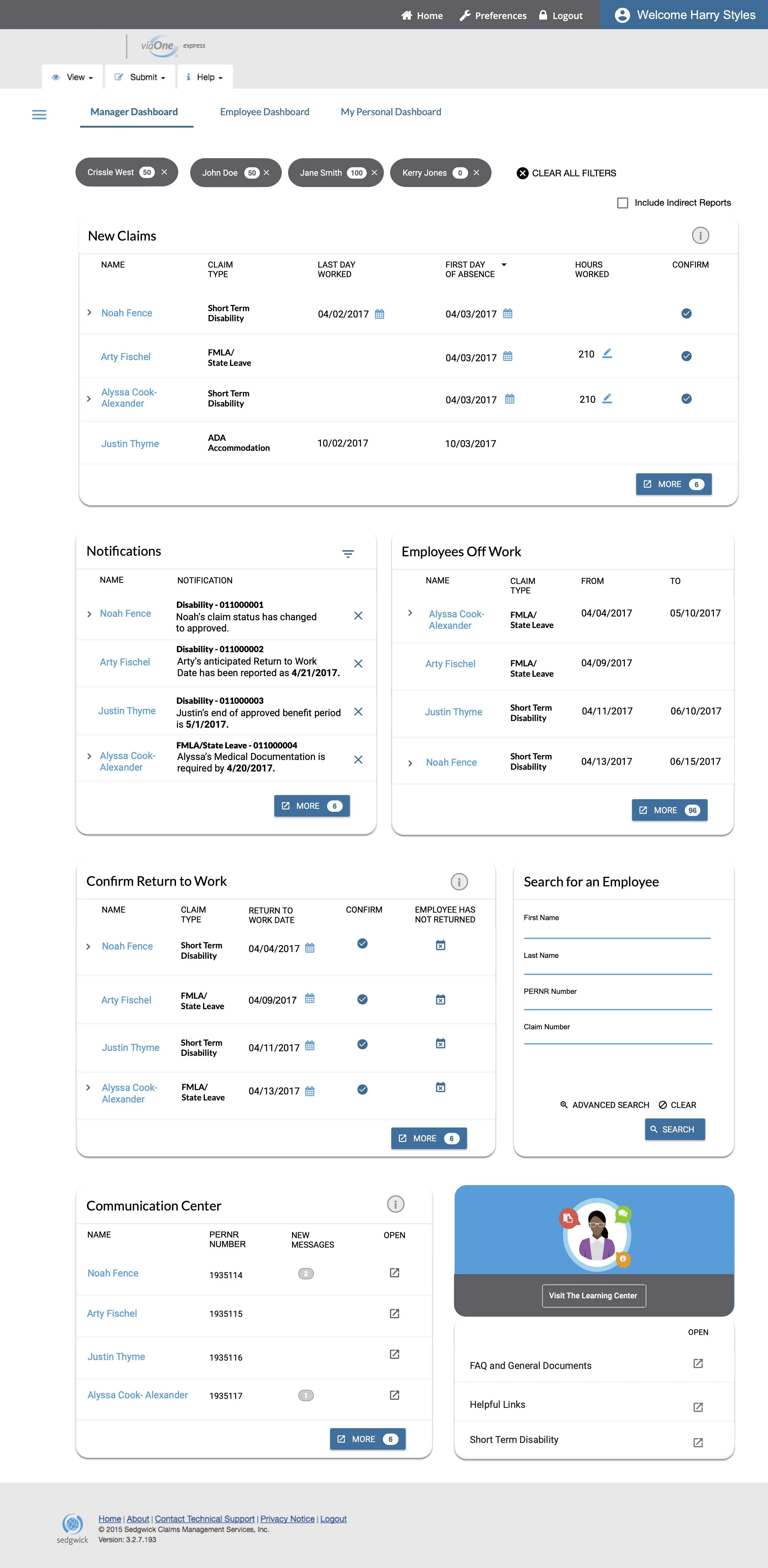Enable the Include Indirect Reports checkbox

click(x=623, y=202)
